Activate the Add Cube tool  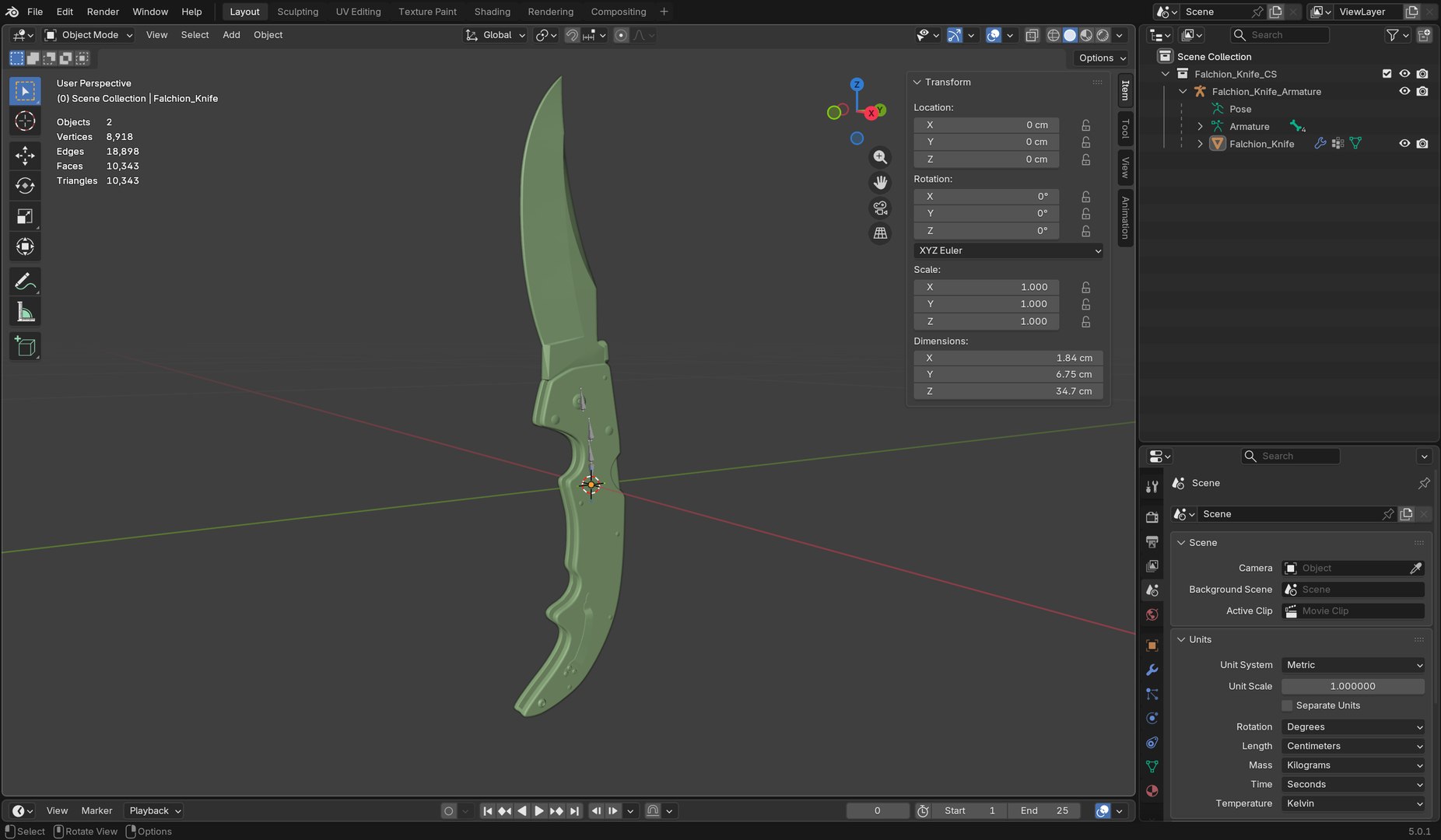(x=25, y=346)
